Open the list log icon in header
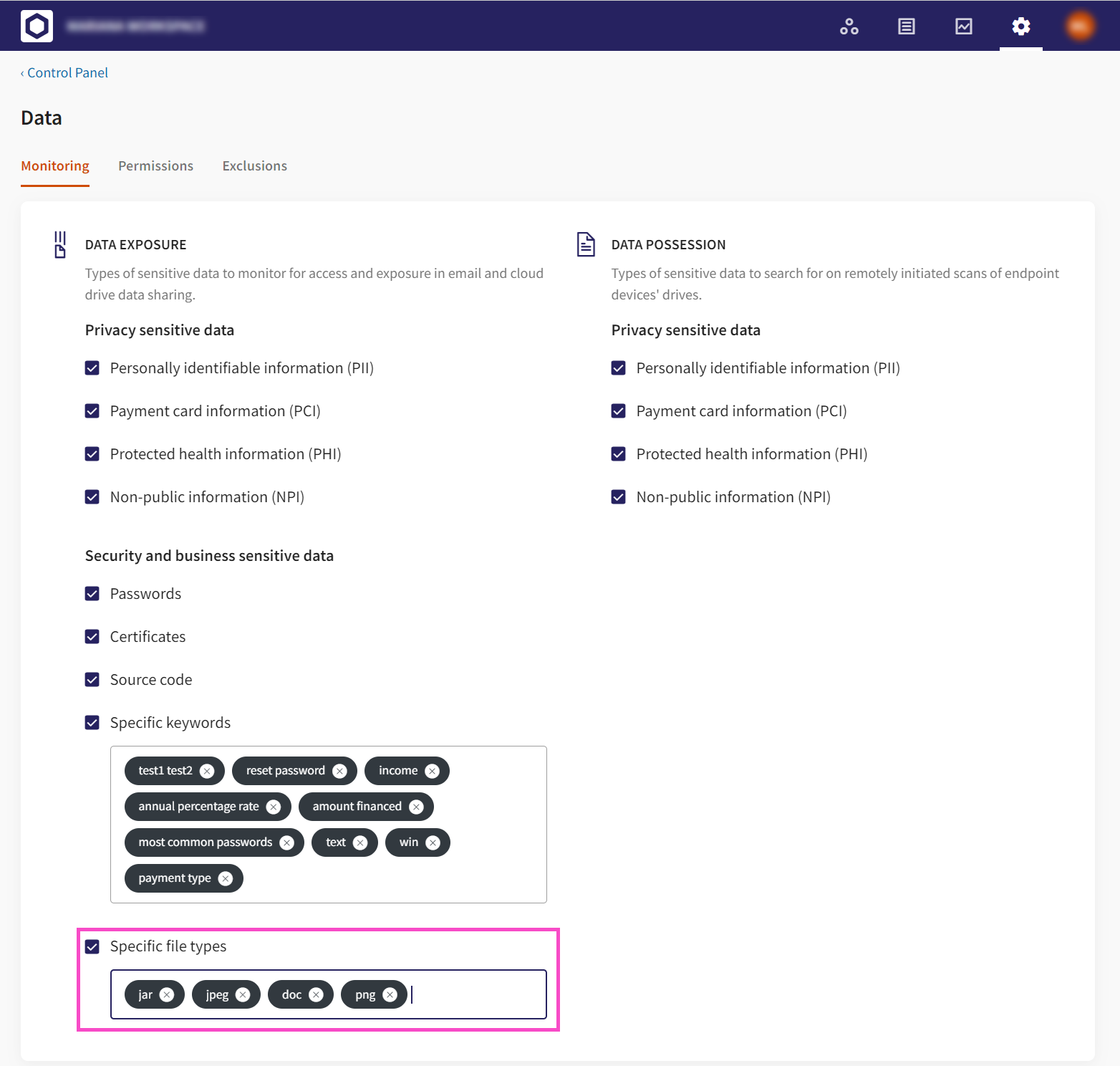 pos(906,27)
